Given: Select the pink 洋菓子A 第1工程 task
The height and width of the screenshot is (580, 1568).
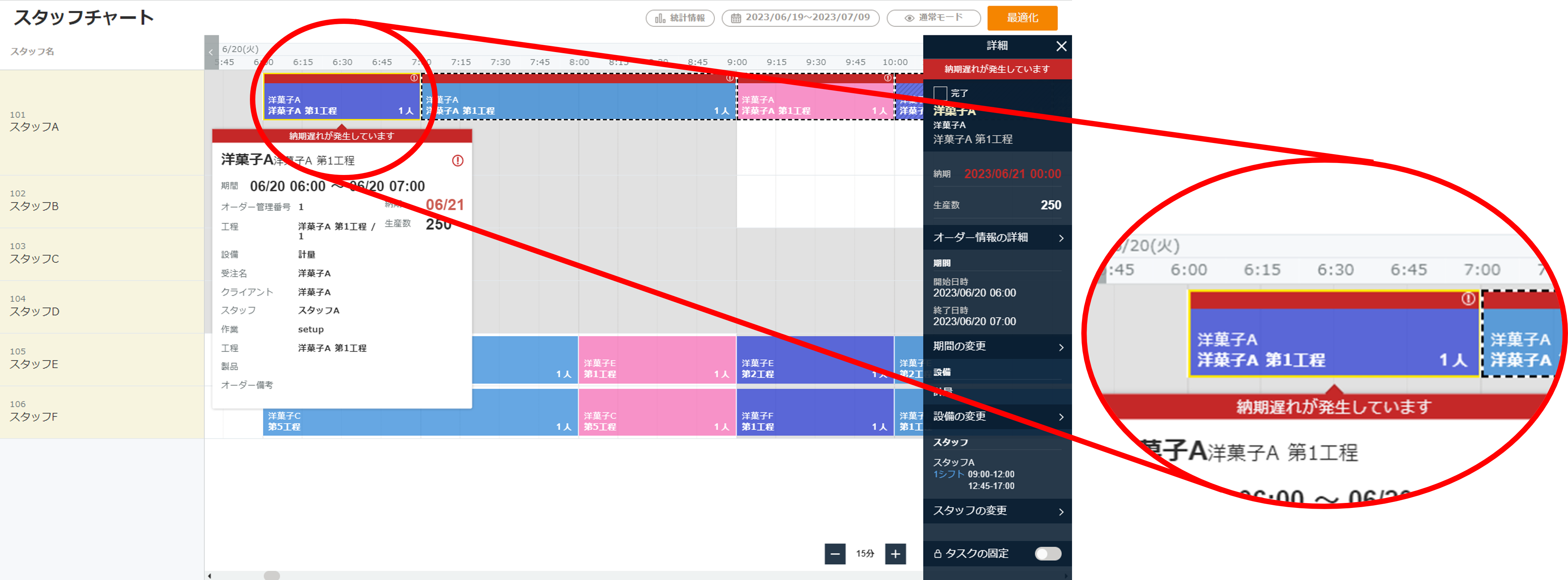Looking at the screenshot, I should tap(816, 97).
